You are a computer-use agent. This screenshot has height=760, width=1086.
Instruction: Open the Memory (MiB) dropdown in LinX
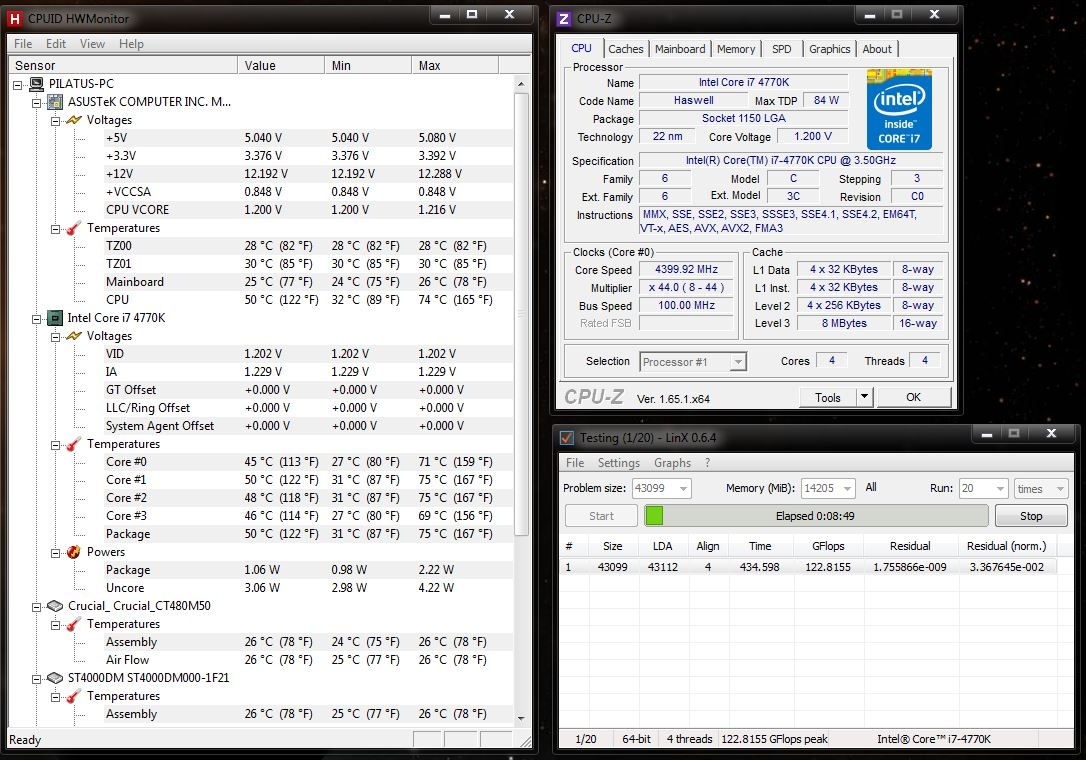[x=847, y=488]
